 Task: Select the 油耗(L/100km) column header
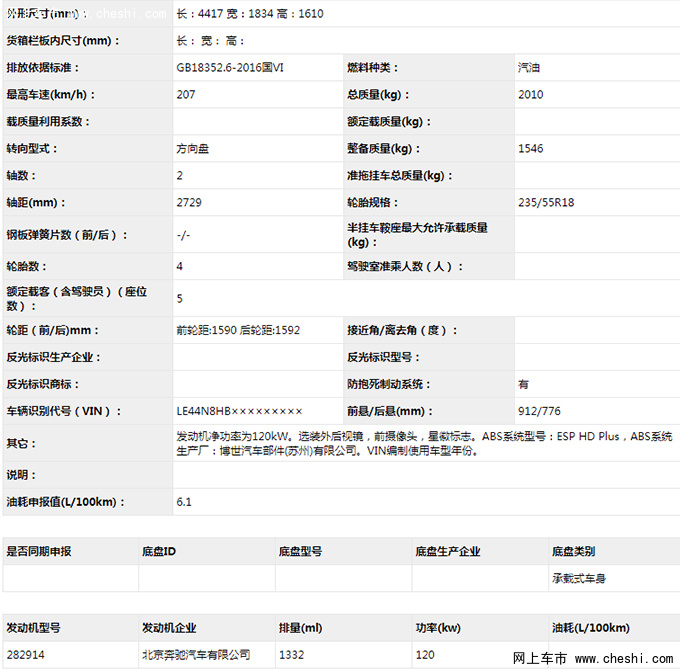pyautogui.click(x=591, y=628)
